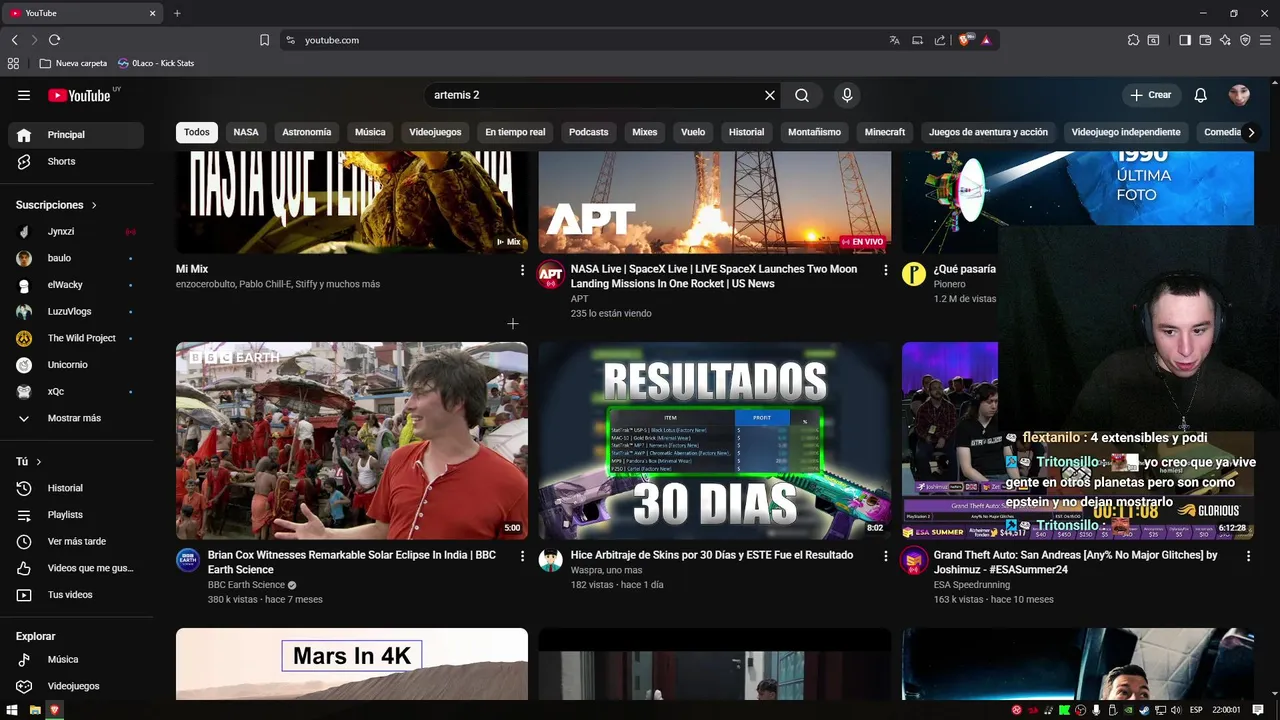This screenshot has height=720, width=1280.
Task: Open Música under Explorar
Action: coord(76,659)
